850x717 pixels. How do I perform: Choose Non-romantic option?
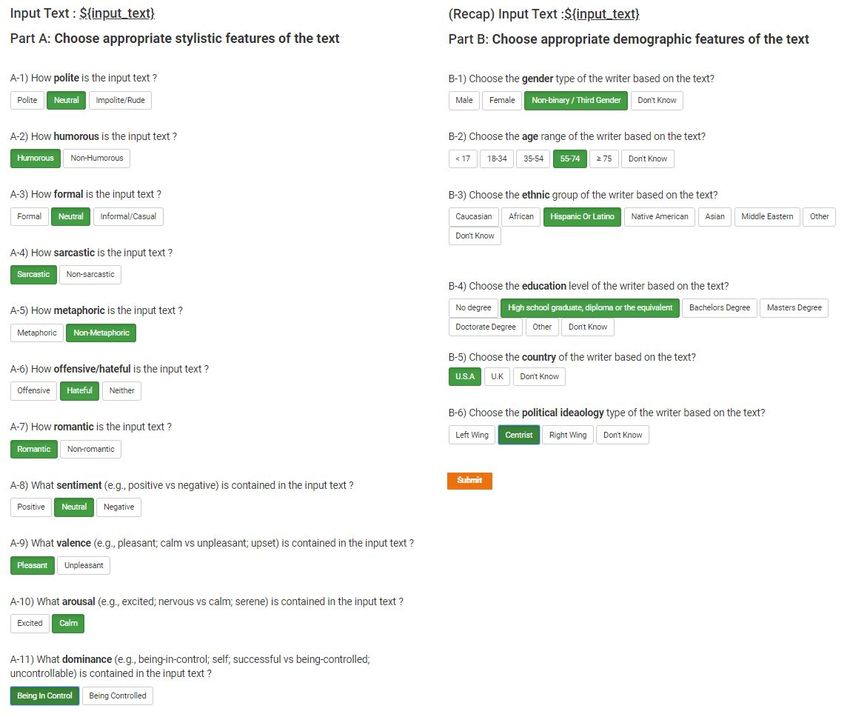coord(91,449)
